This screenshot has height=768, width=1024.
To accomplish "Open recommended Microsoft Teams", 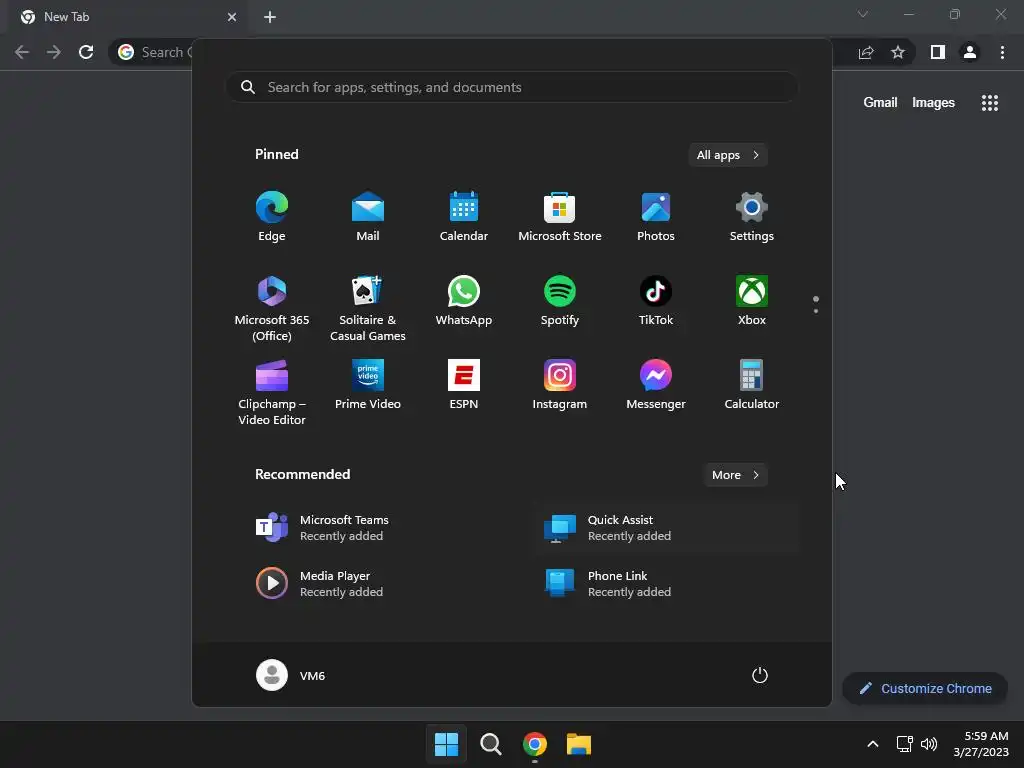I will tap(381, 528).
